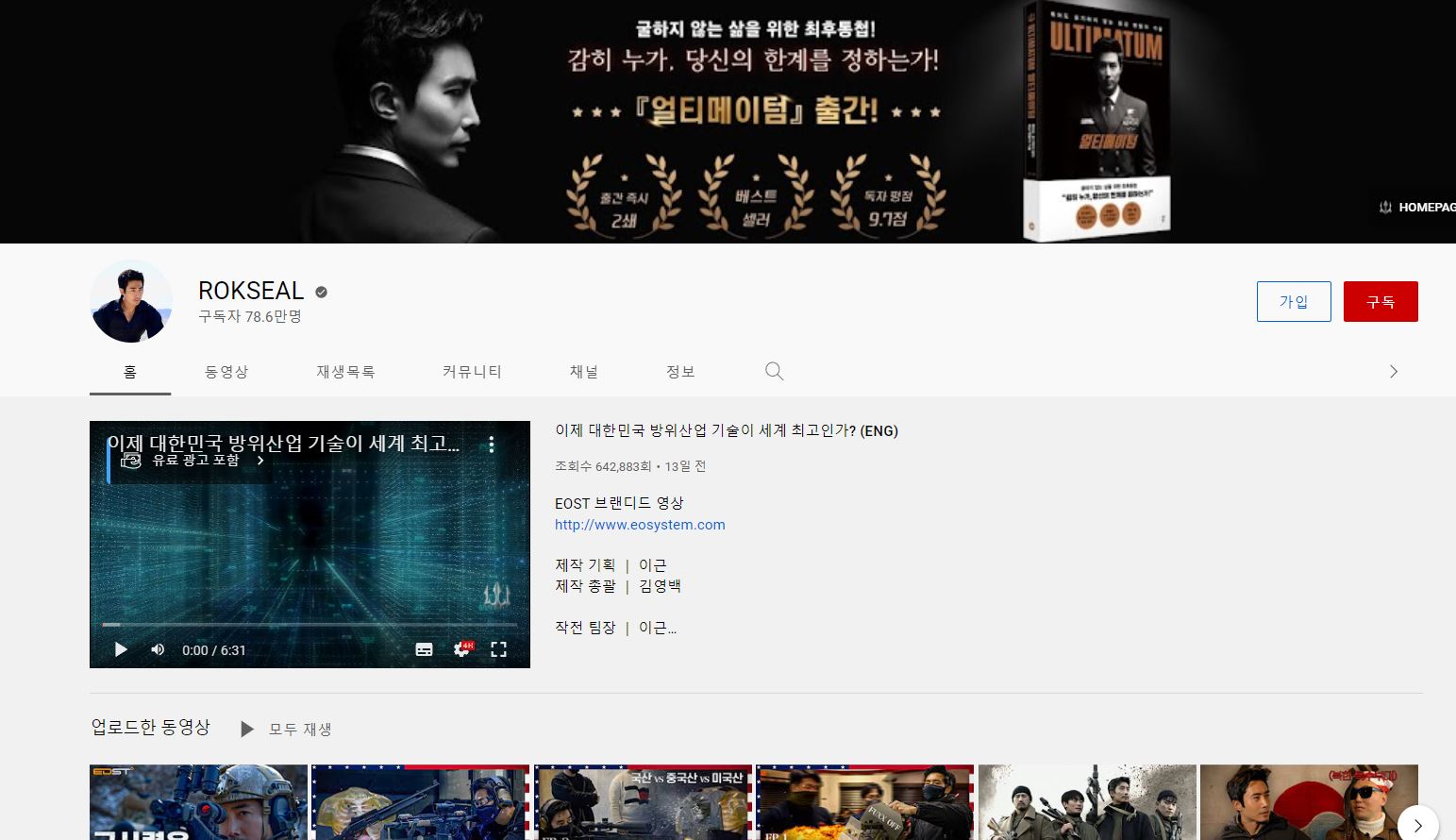
Task: Search within the ROKSEAL channel
Action: point(774,371)
